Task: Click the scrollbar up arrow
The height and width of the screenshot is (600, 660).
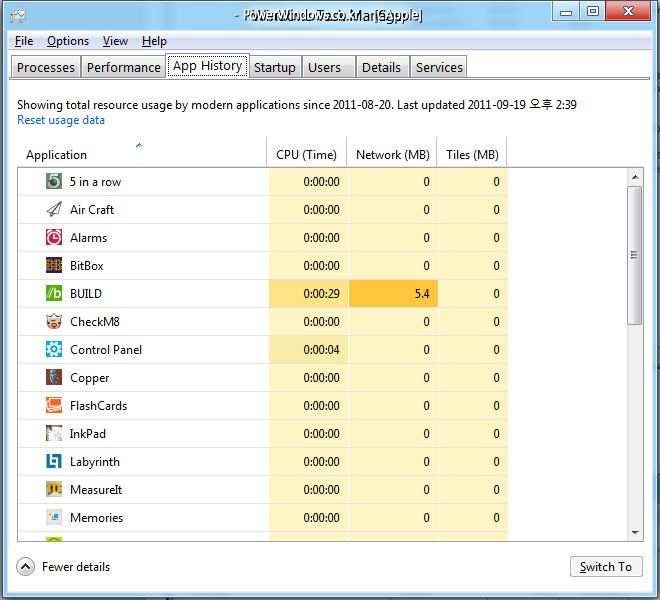Action: pyautogui.click(x=635, y=177)
